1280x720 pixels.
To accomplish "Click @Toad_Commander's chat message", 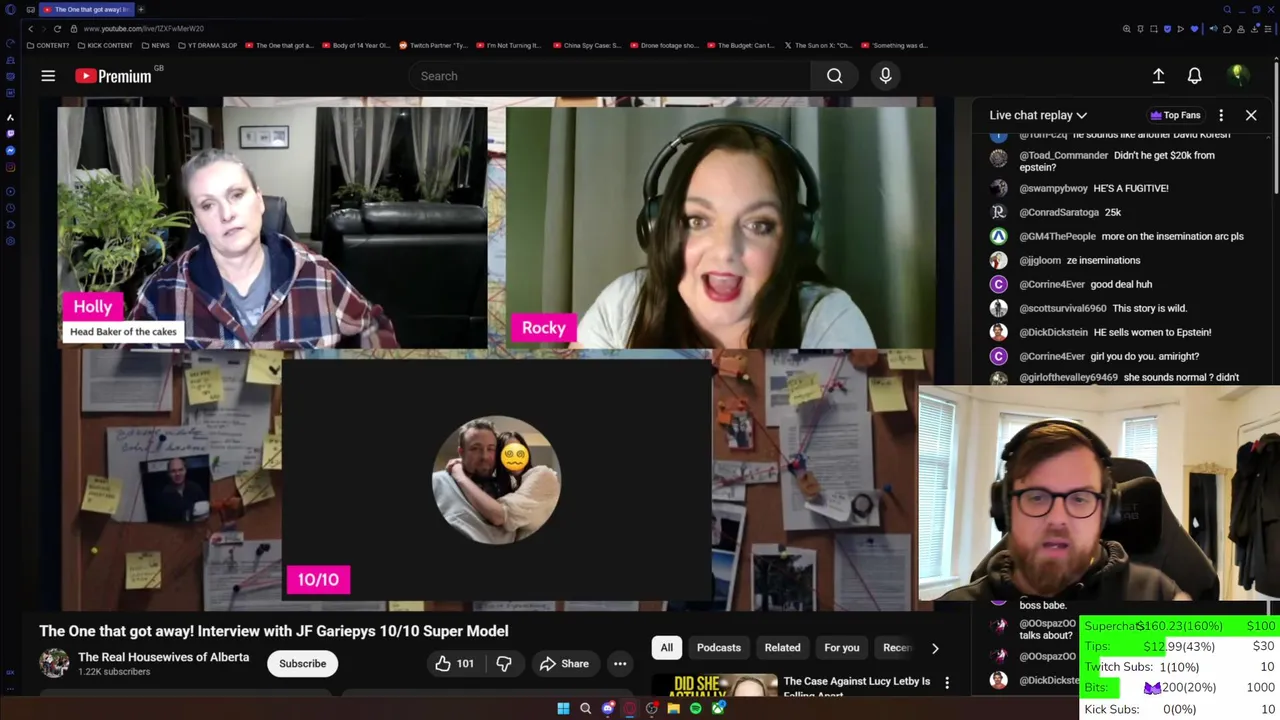I will pos(1118,161).
